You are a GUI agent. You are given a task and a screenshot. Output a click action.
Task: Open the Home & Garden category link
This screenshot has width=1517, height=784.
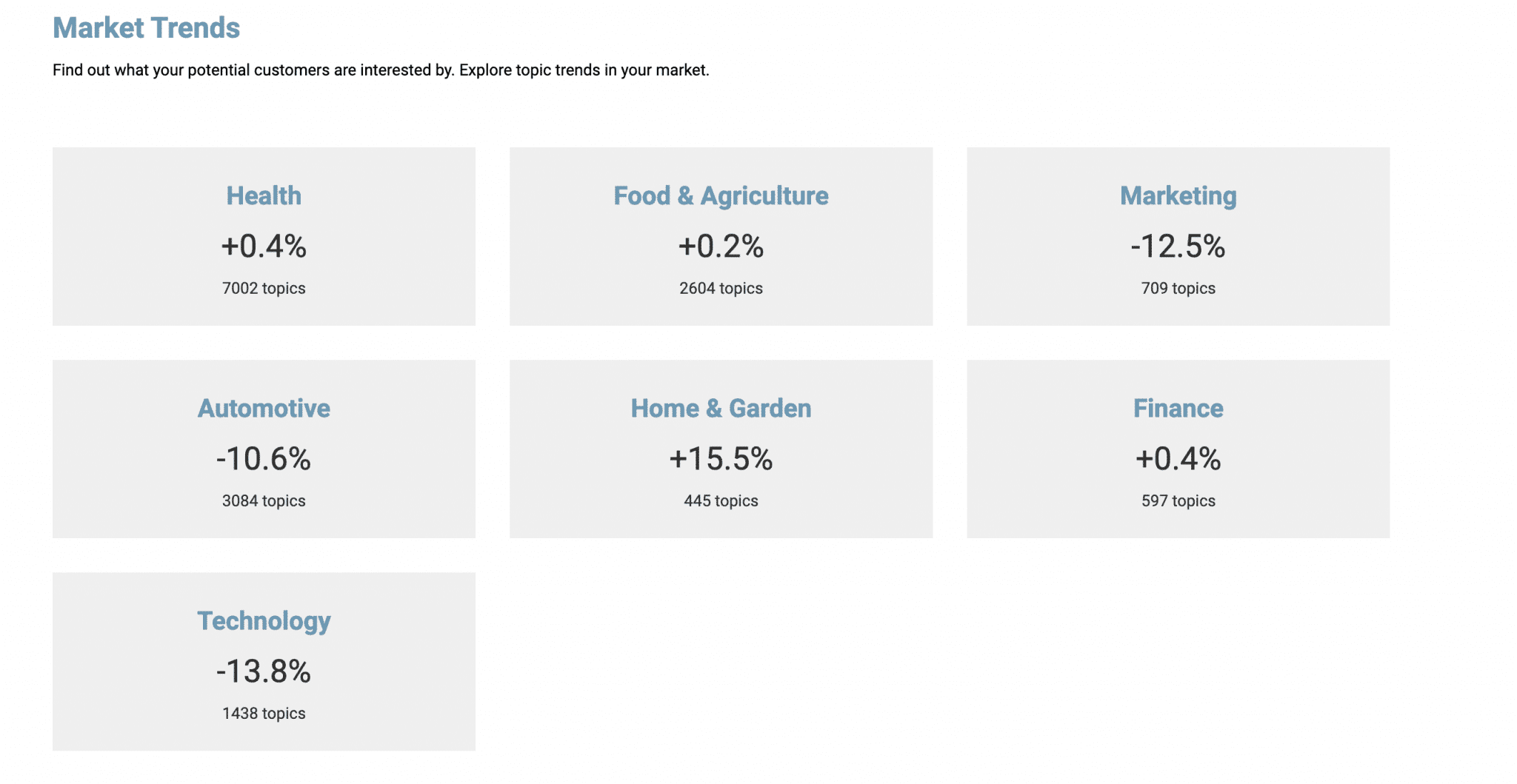[x=721, y=408]
